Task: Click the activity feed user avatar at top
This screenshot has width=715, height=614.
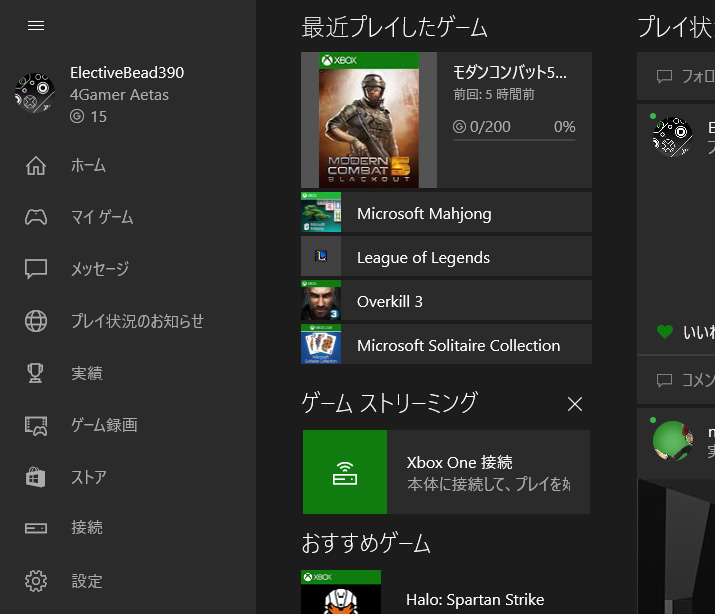Action: (x=673, y=137)
